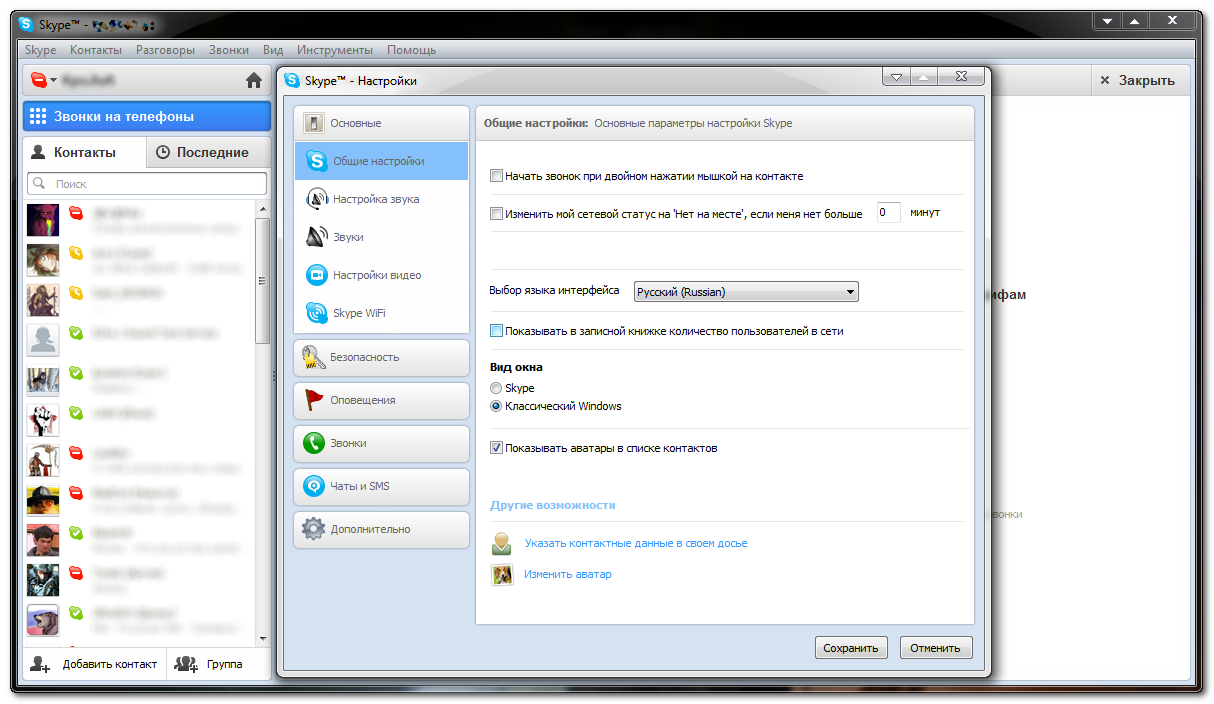The width and height of the screenshot is (1214, 704).
Task: Open the Звонки menu in menu bar
Action: [229, 50]
